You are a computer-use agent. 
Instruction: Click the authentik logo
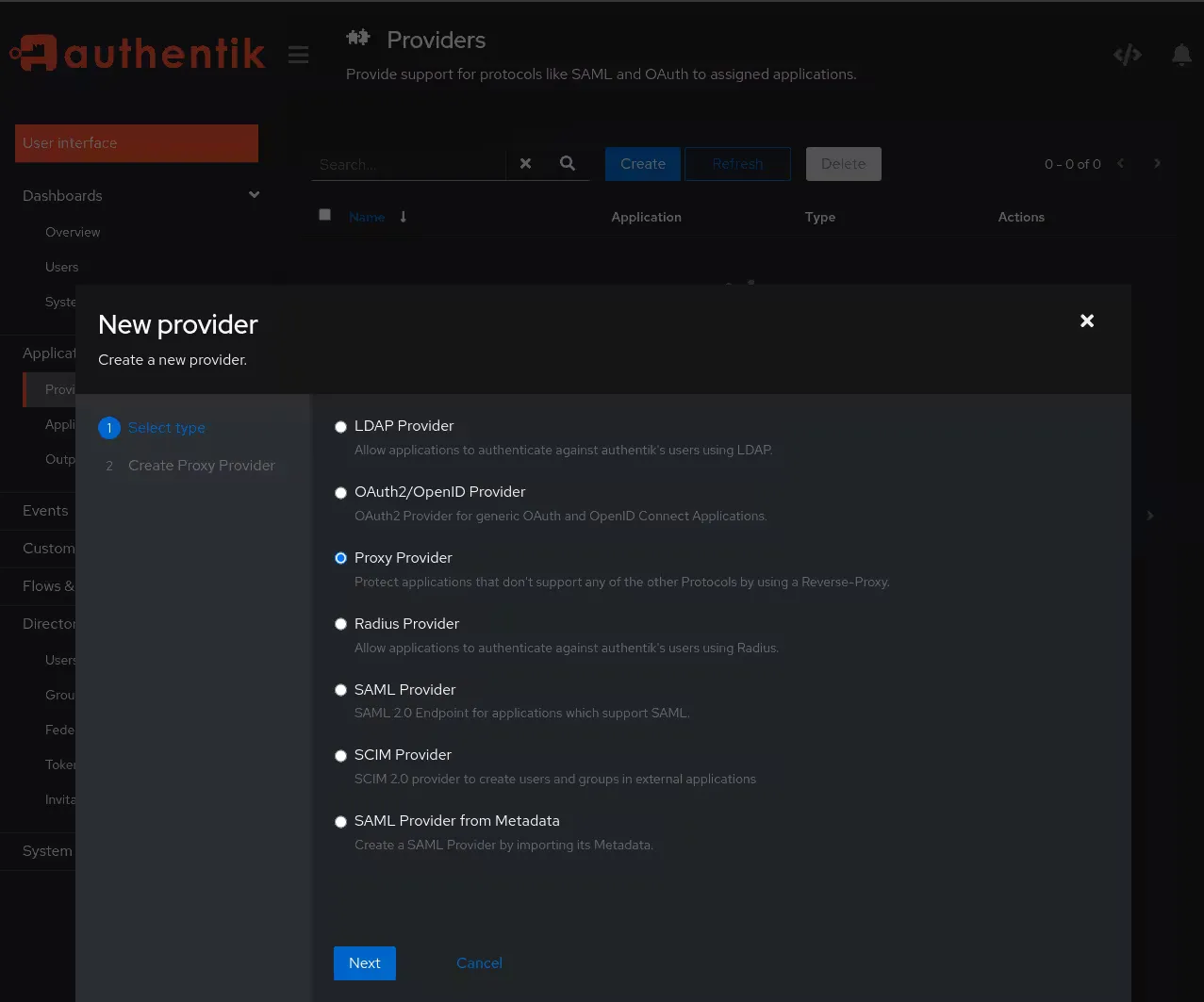point(138,53)
